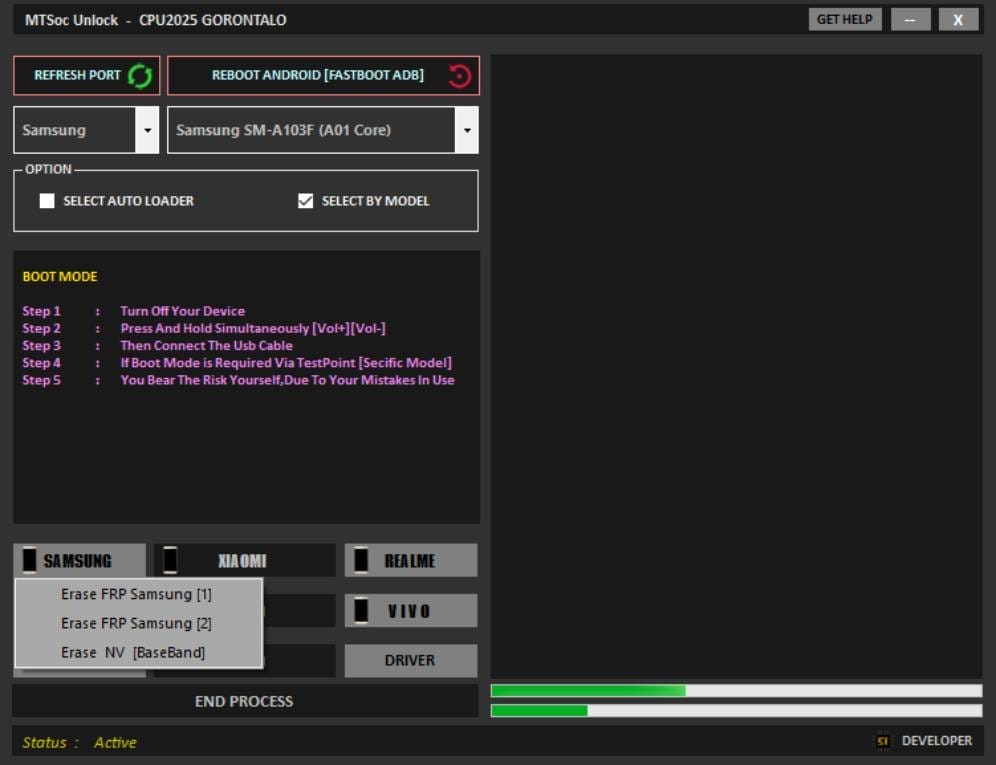Click the phone icon on the SAMSUNG button
The width and height of the screenshot is (996, 765).
[30, 560]
